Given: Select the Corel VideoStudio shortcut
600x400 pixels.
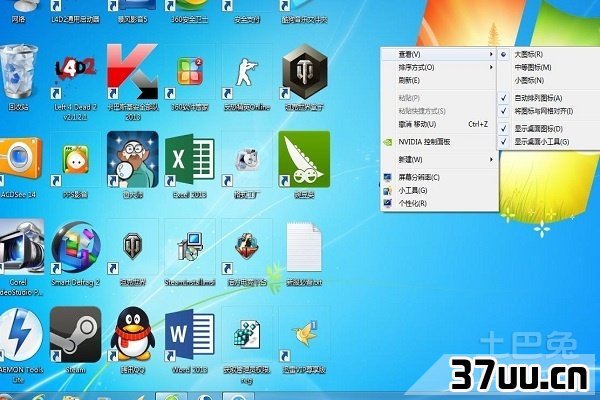Looking at the screenshot, I should [x=20, y=247].
